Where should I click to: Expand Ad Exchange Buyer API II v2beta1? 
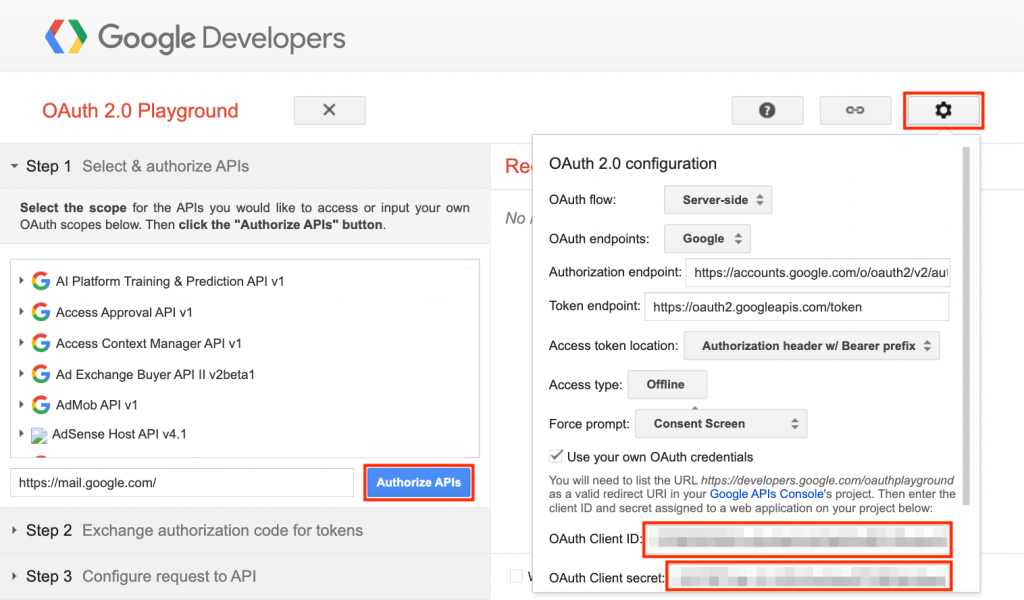pos(21,373)
